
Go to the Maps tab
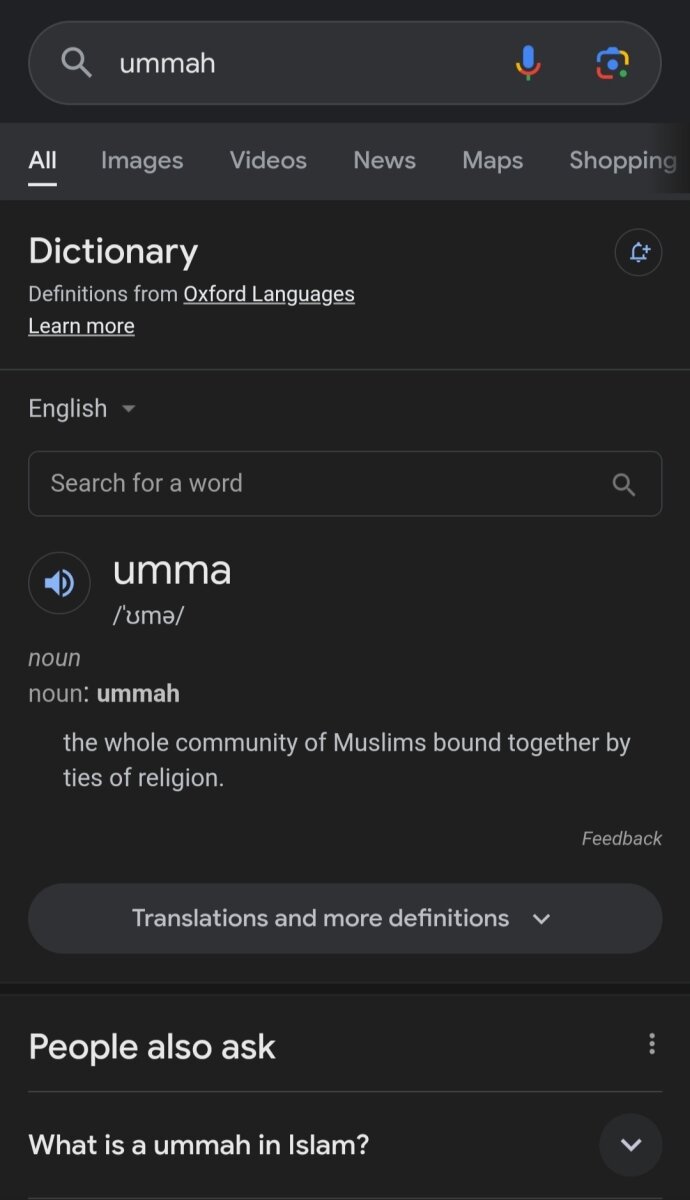(492, 160)
